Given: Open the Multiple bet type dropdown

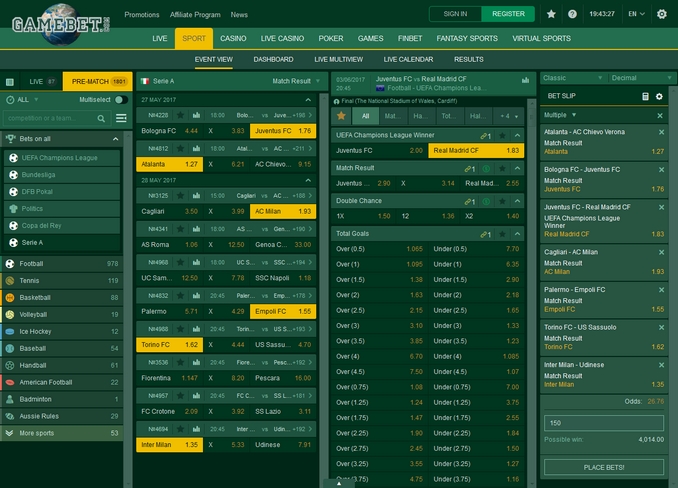Looking at the screenshot, I should (x=560, y=115).
